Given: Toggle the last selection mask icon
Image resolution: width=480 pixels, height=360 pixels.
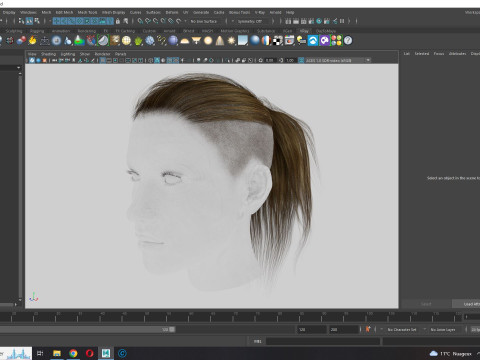Looking at the screenshot, I should point(110,21).
